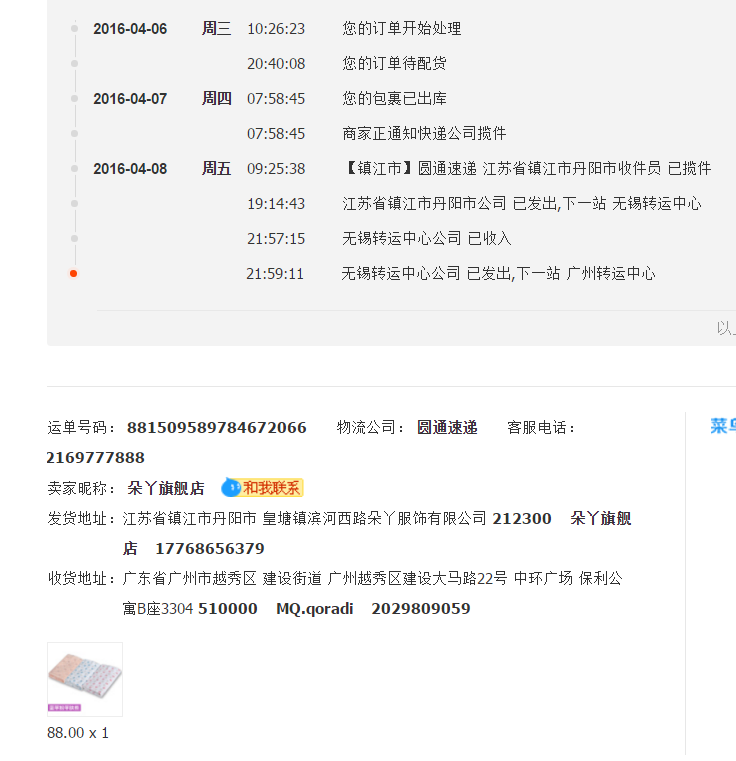Screen dimensions: 736x761
Task: Open the product thumbnail image
Action: click(x=85, y=679)
